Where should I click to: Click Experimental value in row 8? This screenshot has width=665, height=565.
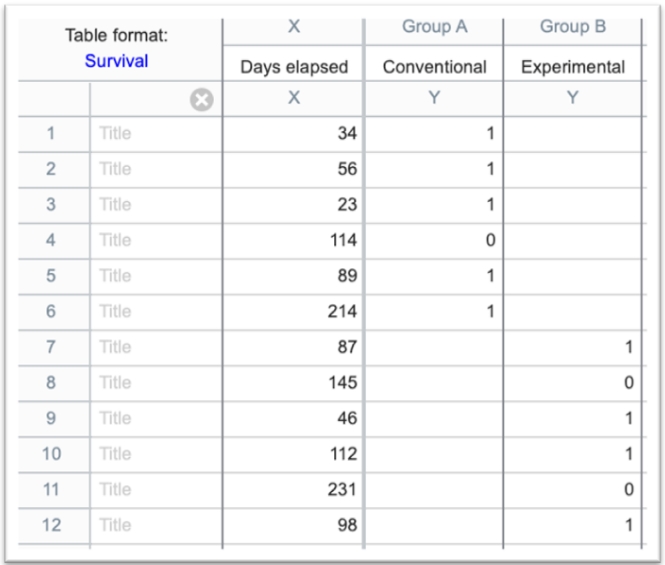(573, 382)
